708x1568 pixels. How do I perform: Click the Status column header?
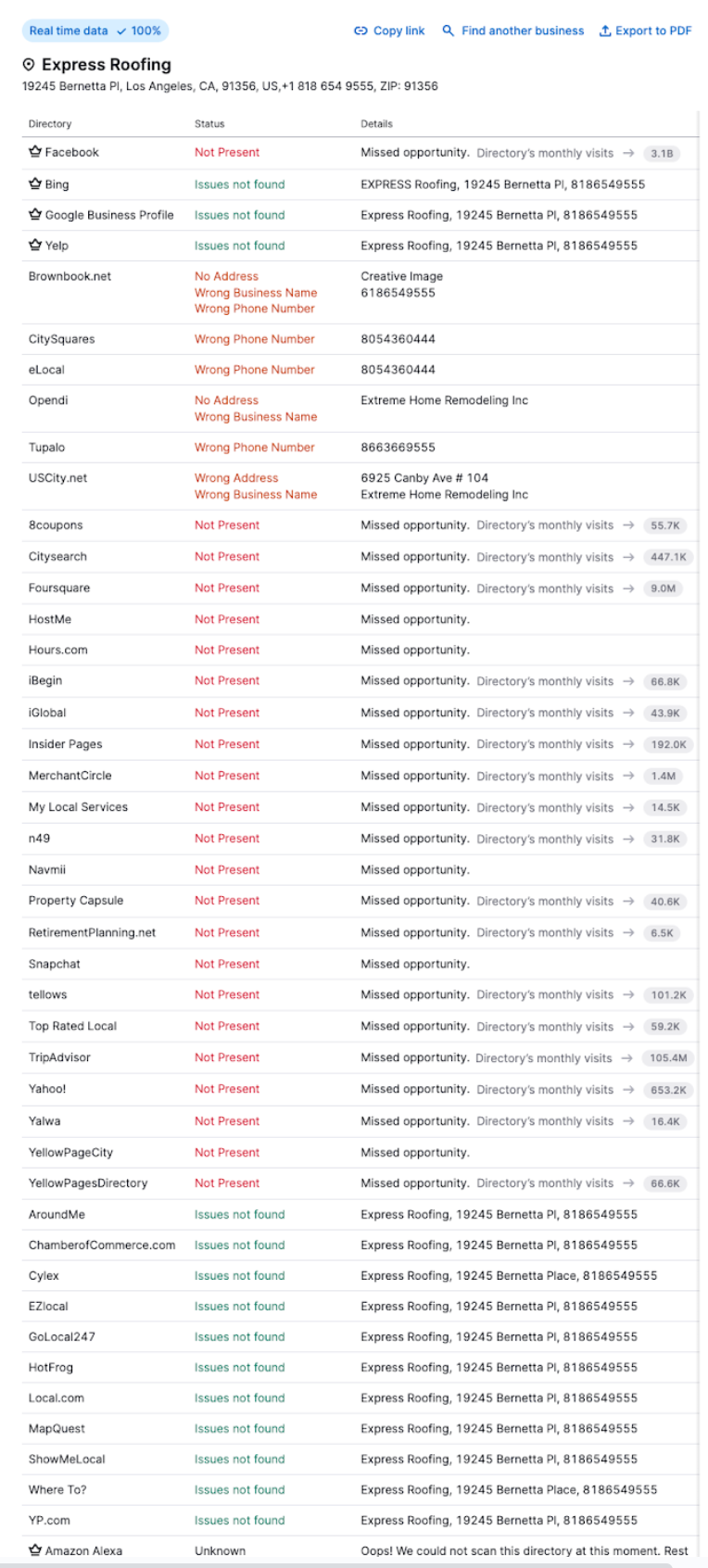pos(209,123)
